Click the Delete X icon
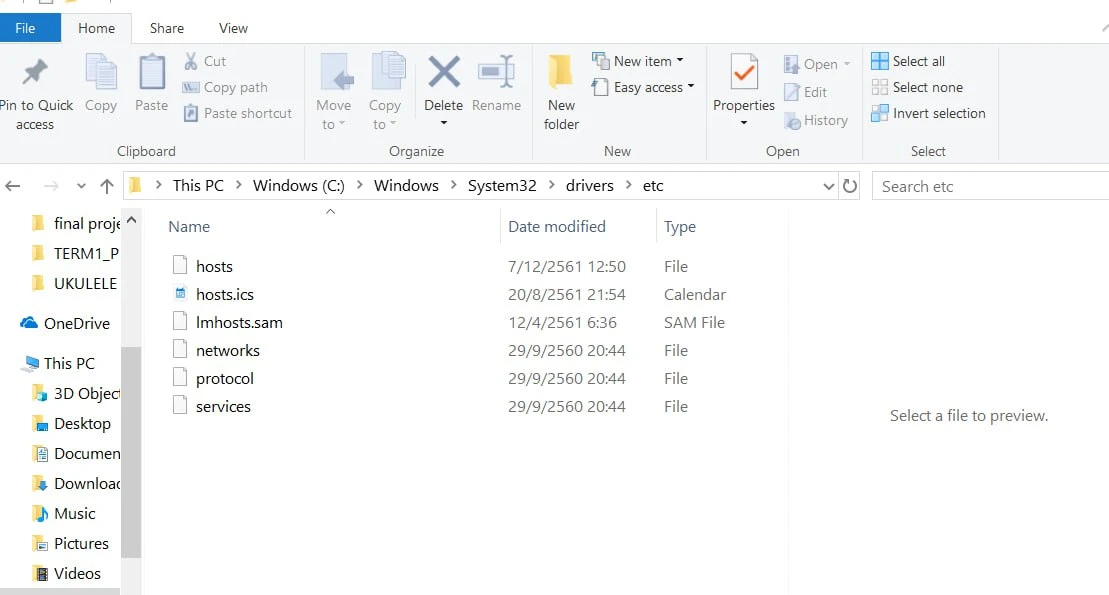The height and width of the screenshot is (595, 1109). 444,72
